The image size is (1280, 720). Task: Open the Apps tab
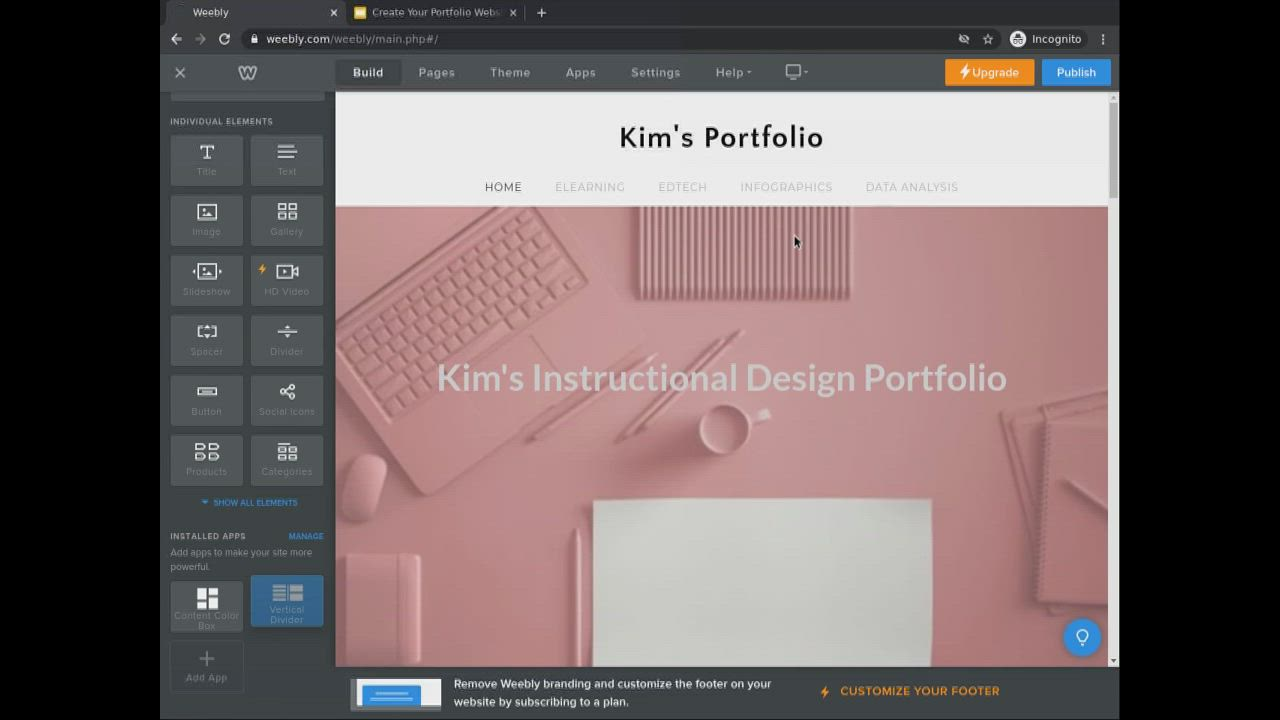click(x=580, y=72)
